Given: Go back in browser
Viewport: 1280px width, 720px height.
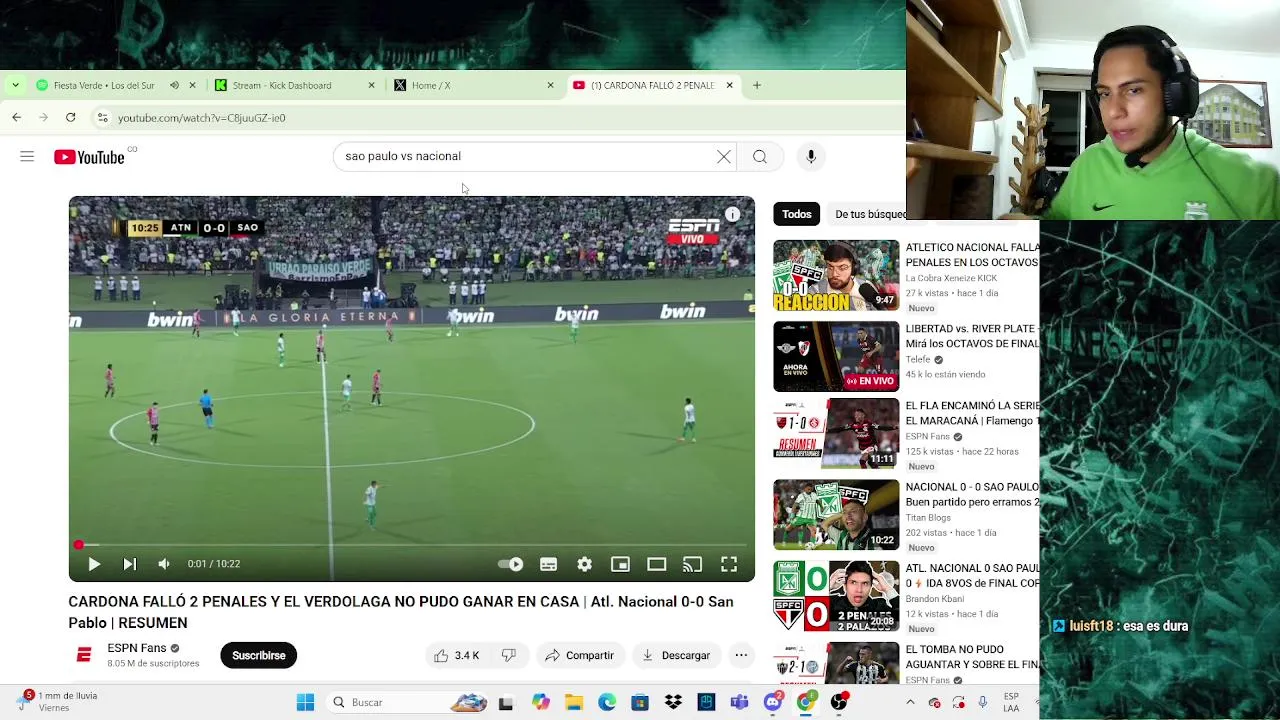Looking at the screenshot, I should pyautogui.click(x=17, y=117).
